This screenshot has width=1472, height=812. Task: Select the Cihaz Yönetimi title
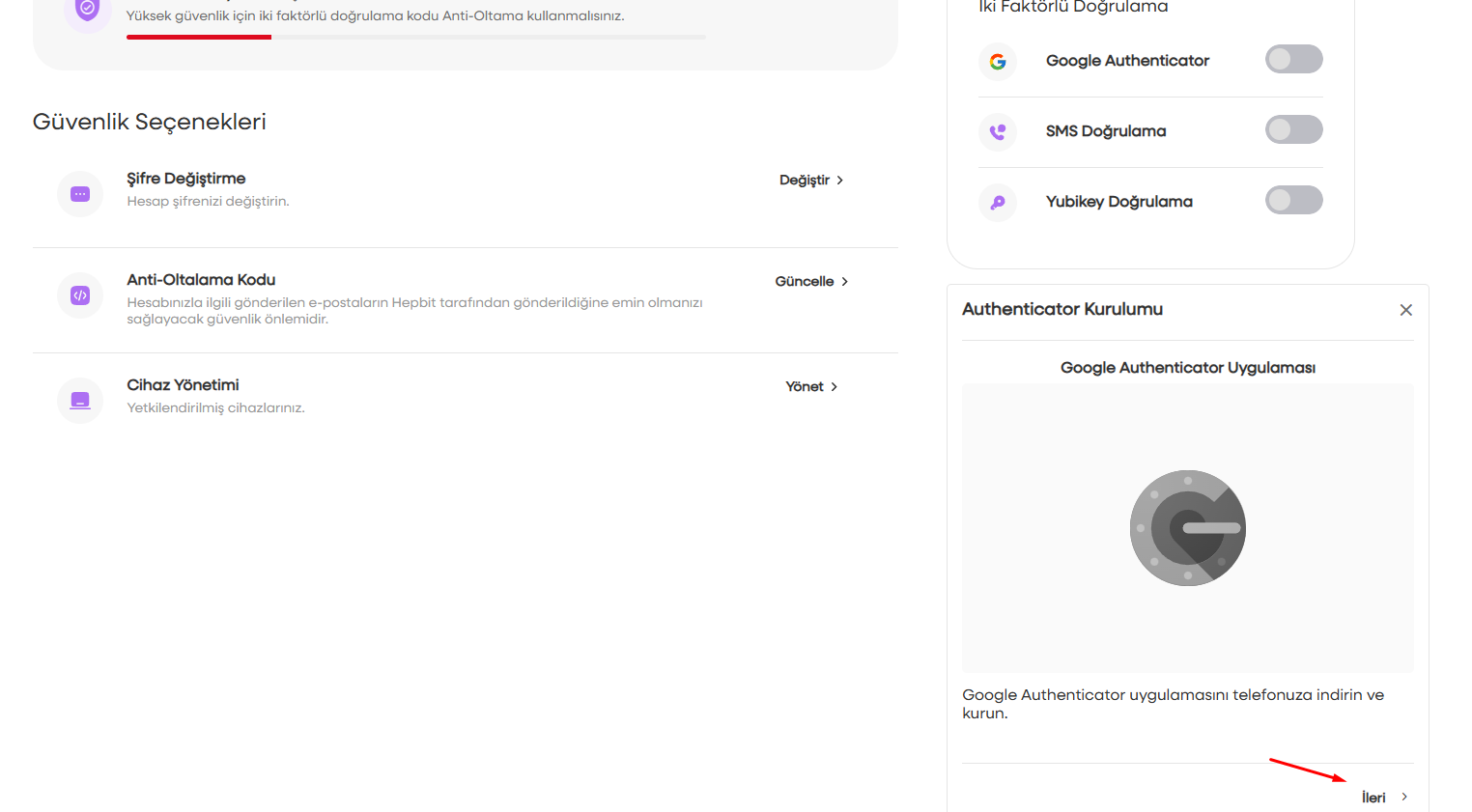[x=183, y=385]
